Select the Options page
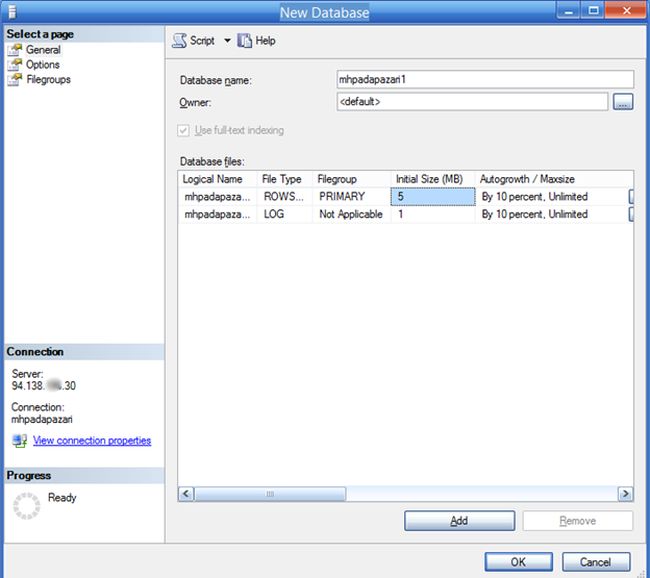This screenshot has width=650, height=578. (43, 65)
